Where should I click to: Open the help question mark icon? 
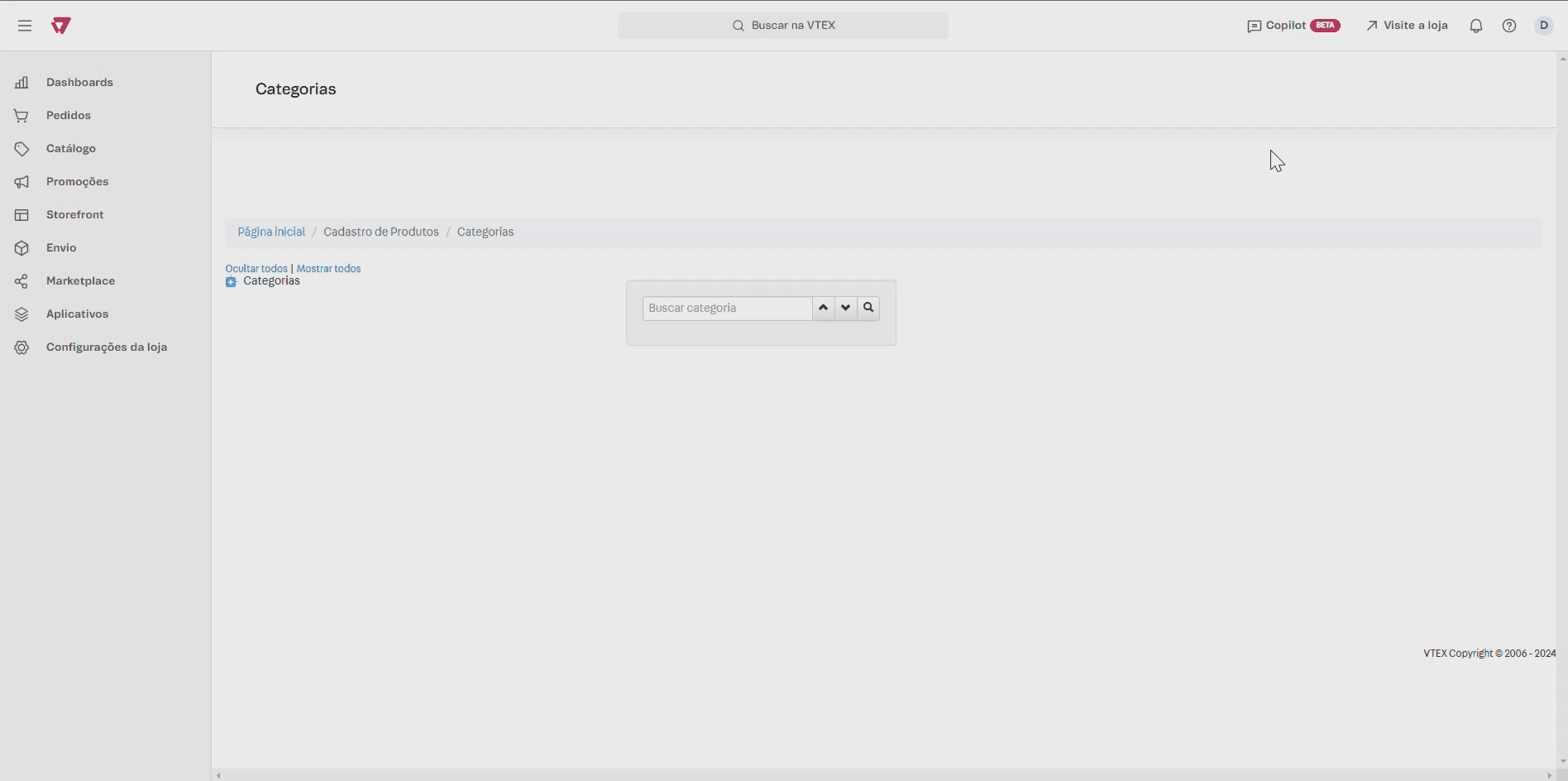pyautogui.click(x=1509, y=26)
